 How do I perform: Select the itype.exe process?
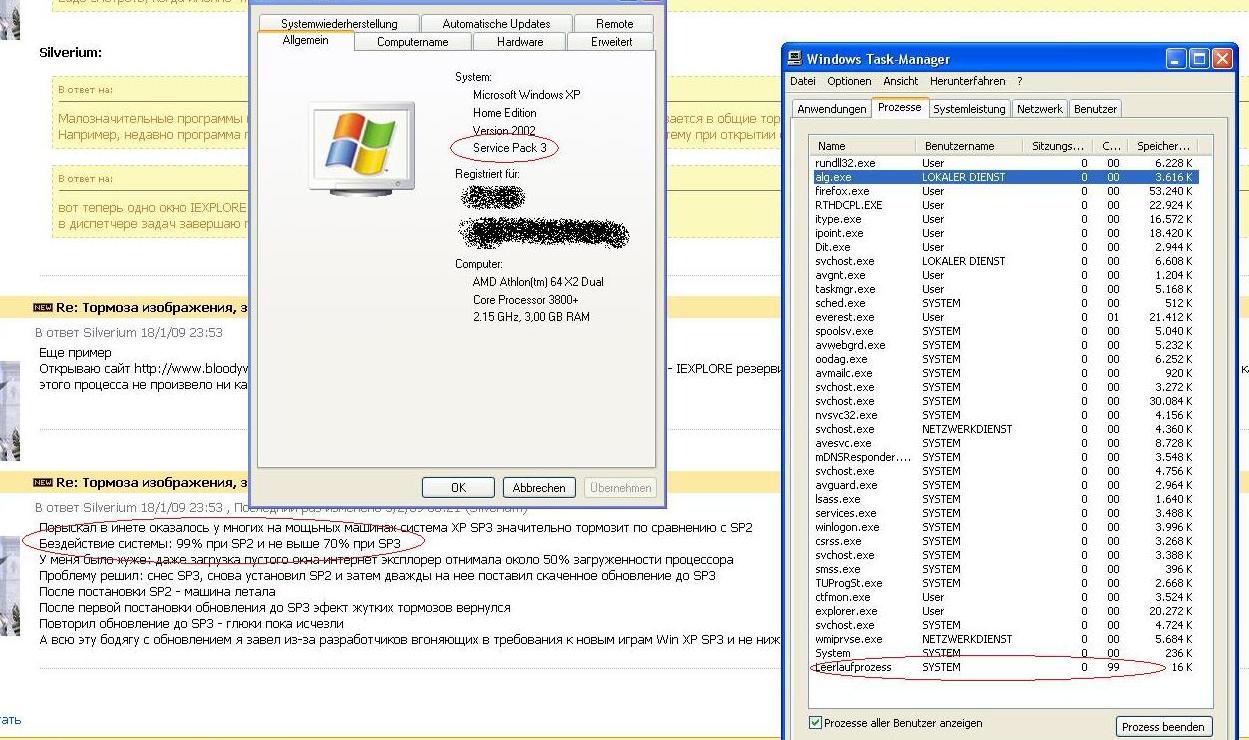pos(1004,219)
